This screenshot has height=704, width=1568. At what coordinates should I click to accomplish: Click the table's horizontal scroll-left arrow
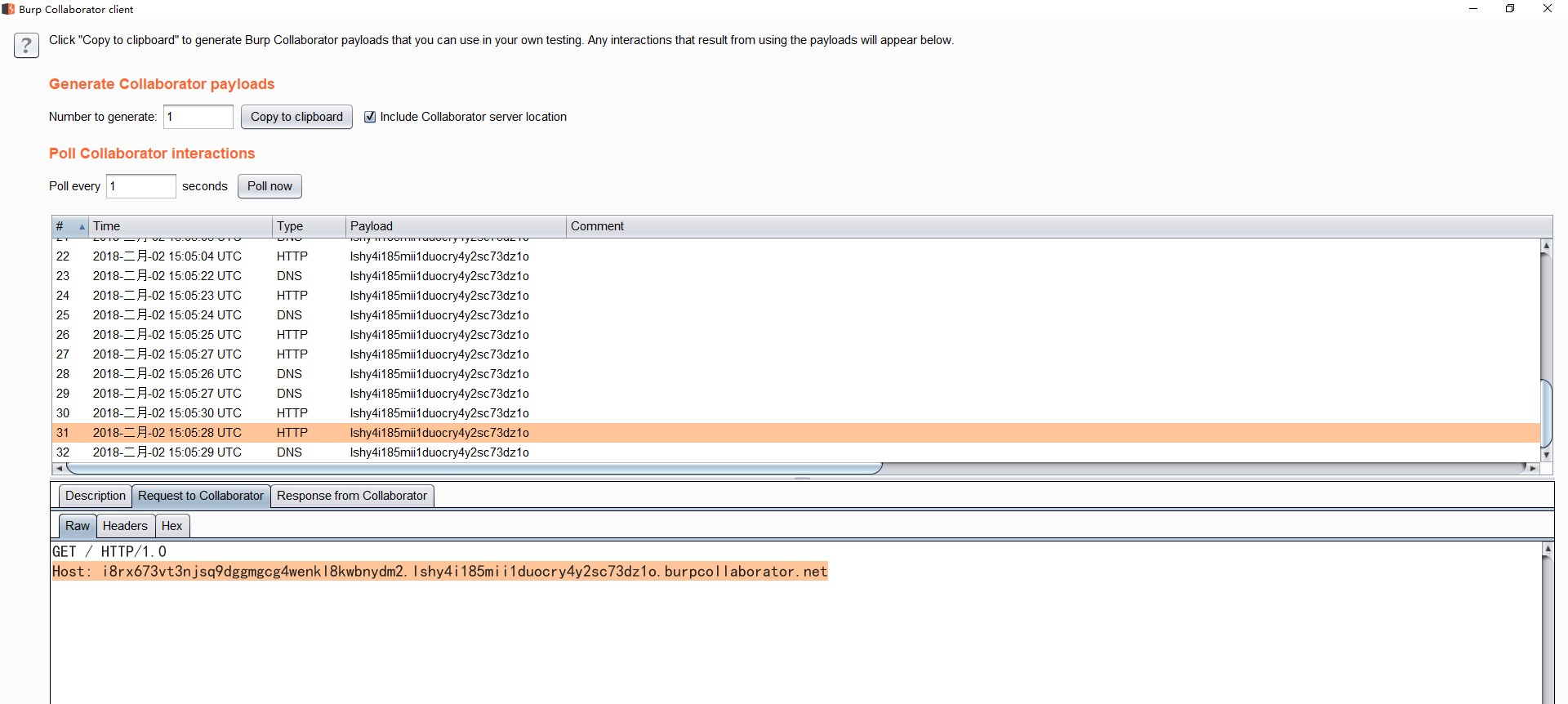[59, 468]
